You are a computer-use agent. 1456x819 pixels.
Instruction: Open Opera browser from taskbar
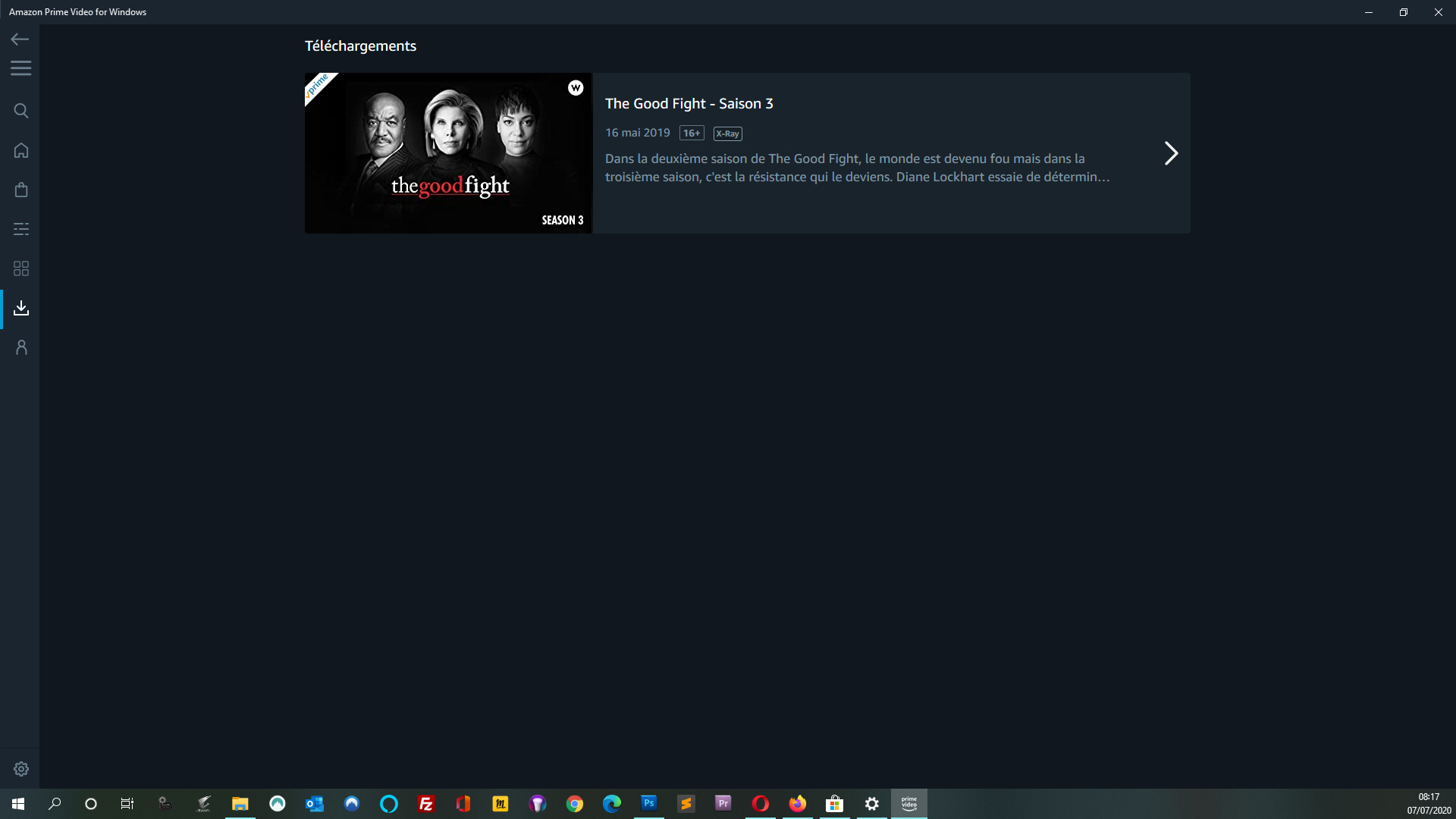click(x=761, y=804)
